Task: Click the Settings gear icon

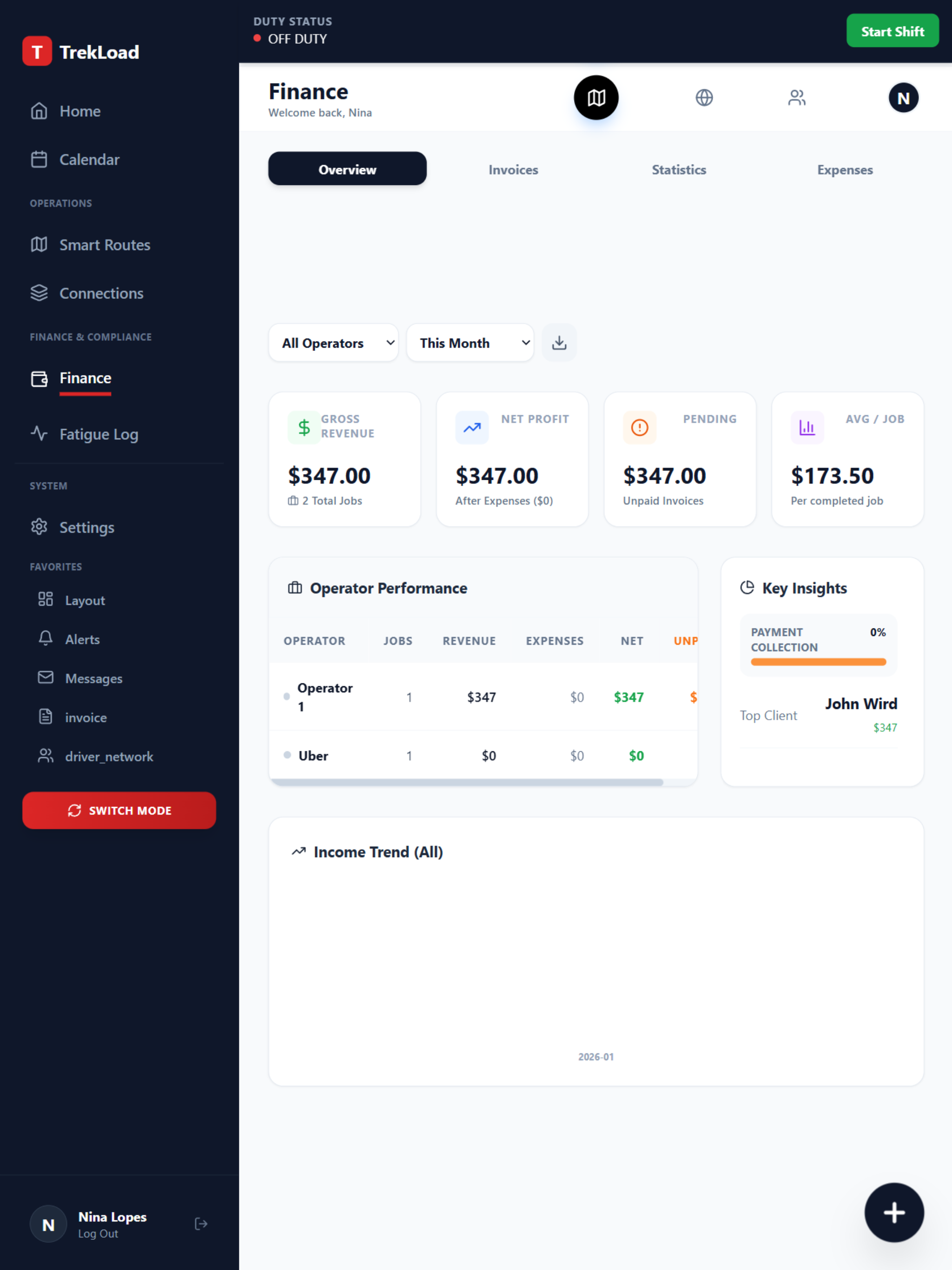Action: 39,527
